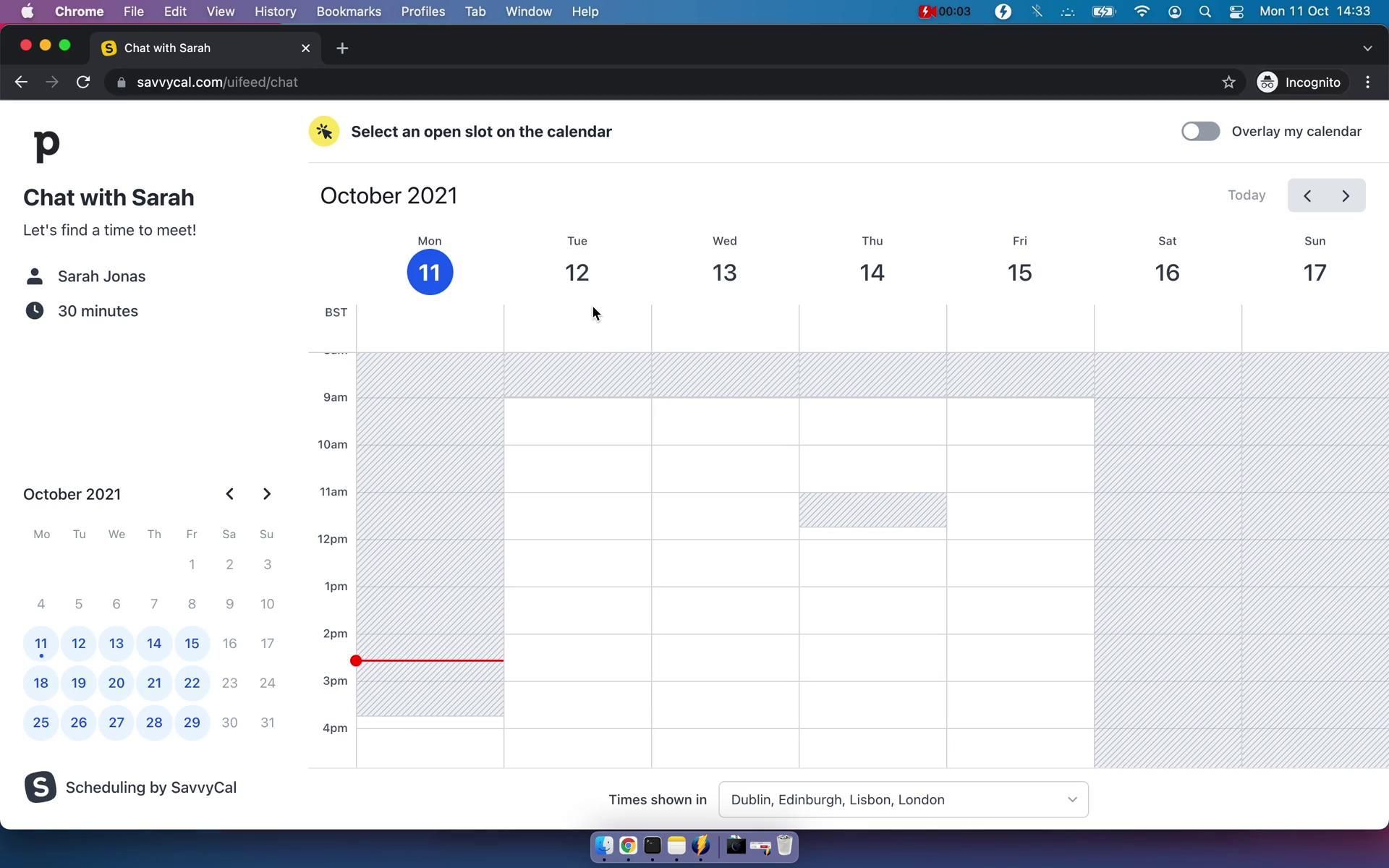Expand the tab search chevron in Chrome
Image resolution: width=1389 pixels, height=868 pixels.
pyautogui.click(x=1367, y=48)
